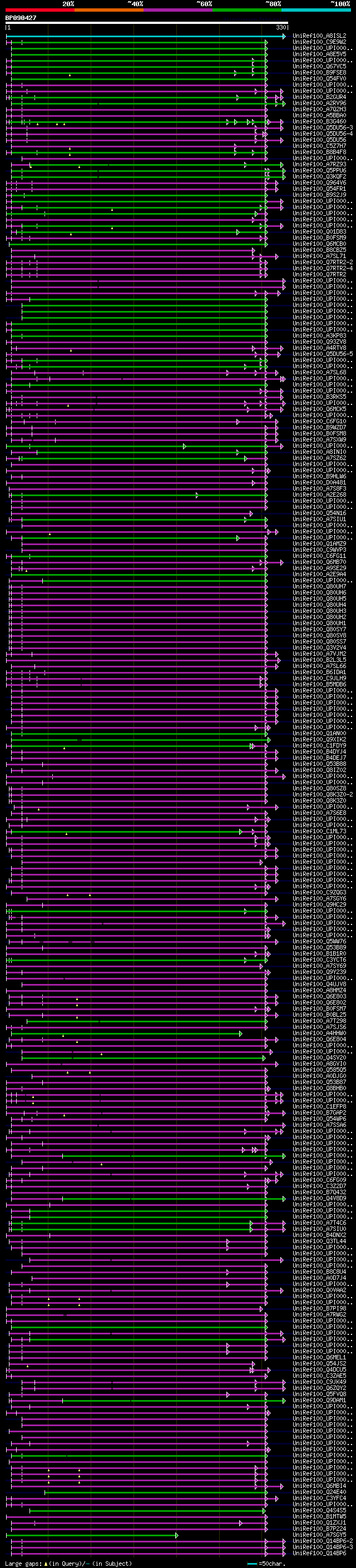Select the UniRef100_C6FG10 entry
Image resolution: width=356 pixels, height=1568 pixels.
point(319,421)
